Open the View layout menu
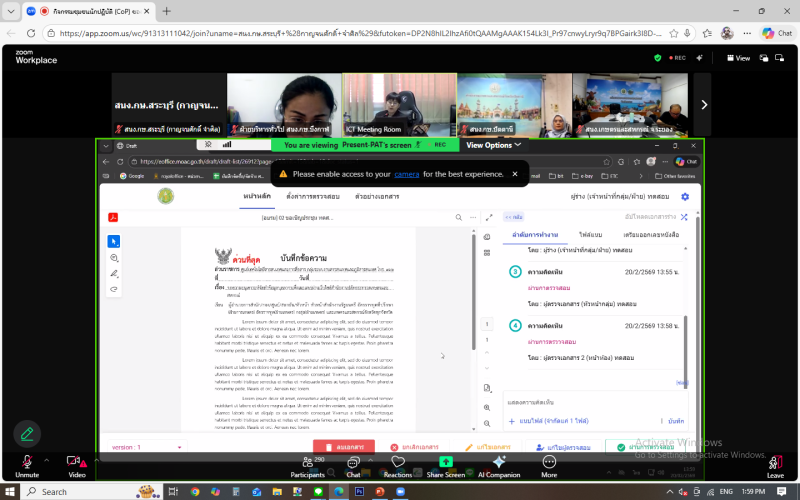Screen dimensions: 800x500 pos(737,58)
